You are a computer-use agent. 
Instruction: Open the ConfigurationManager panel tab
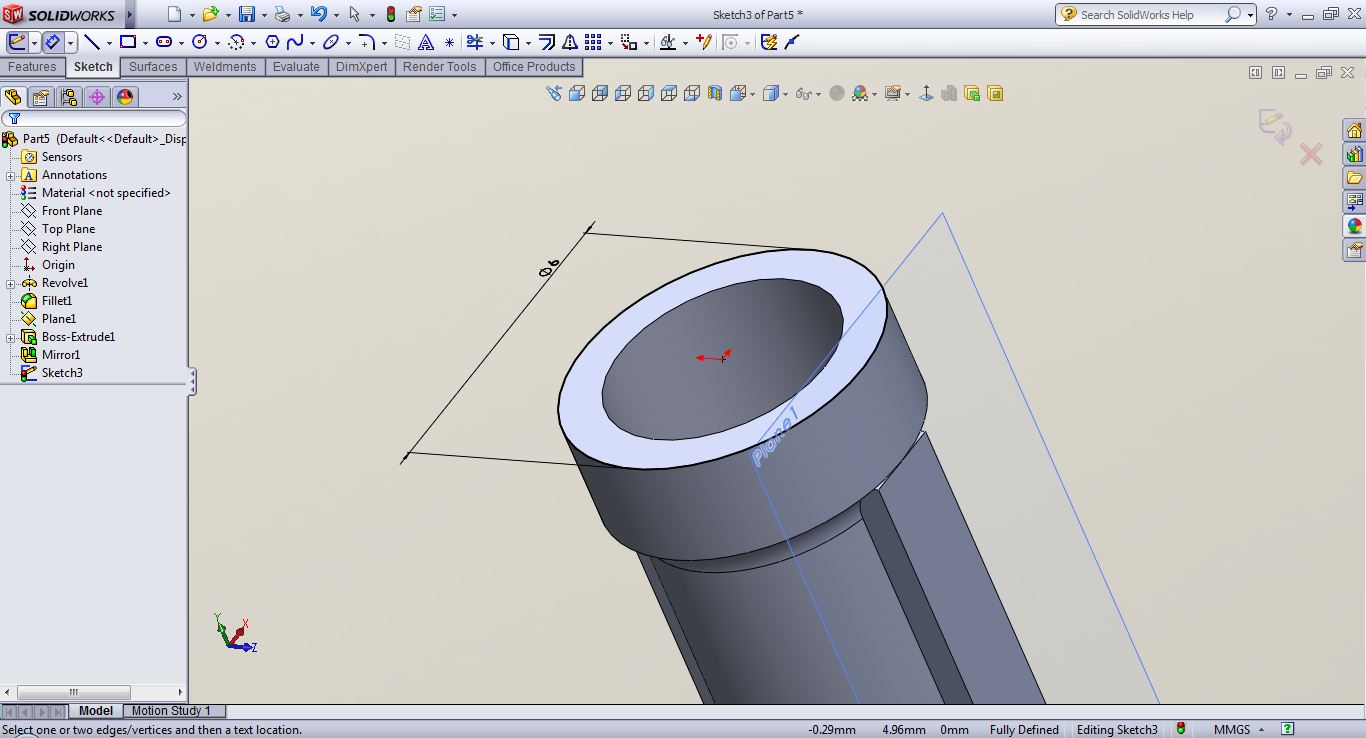[68, 97]
